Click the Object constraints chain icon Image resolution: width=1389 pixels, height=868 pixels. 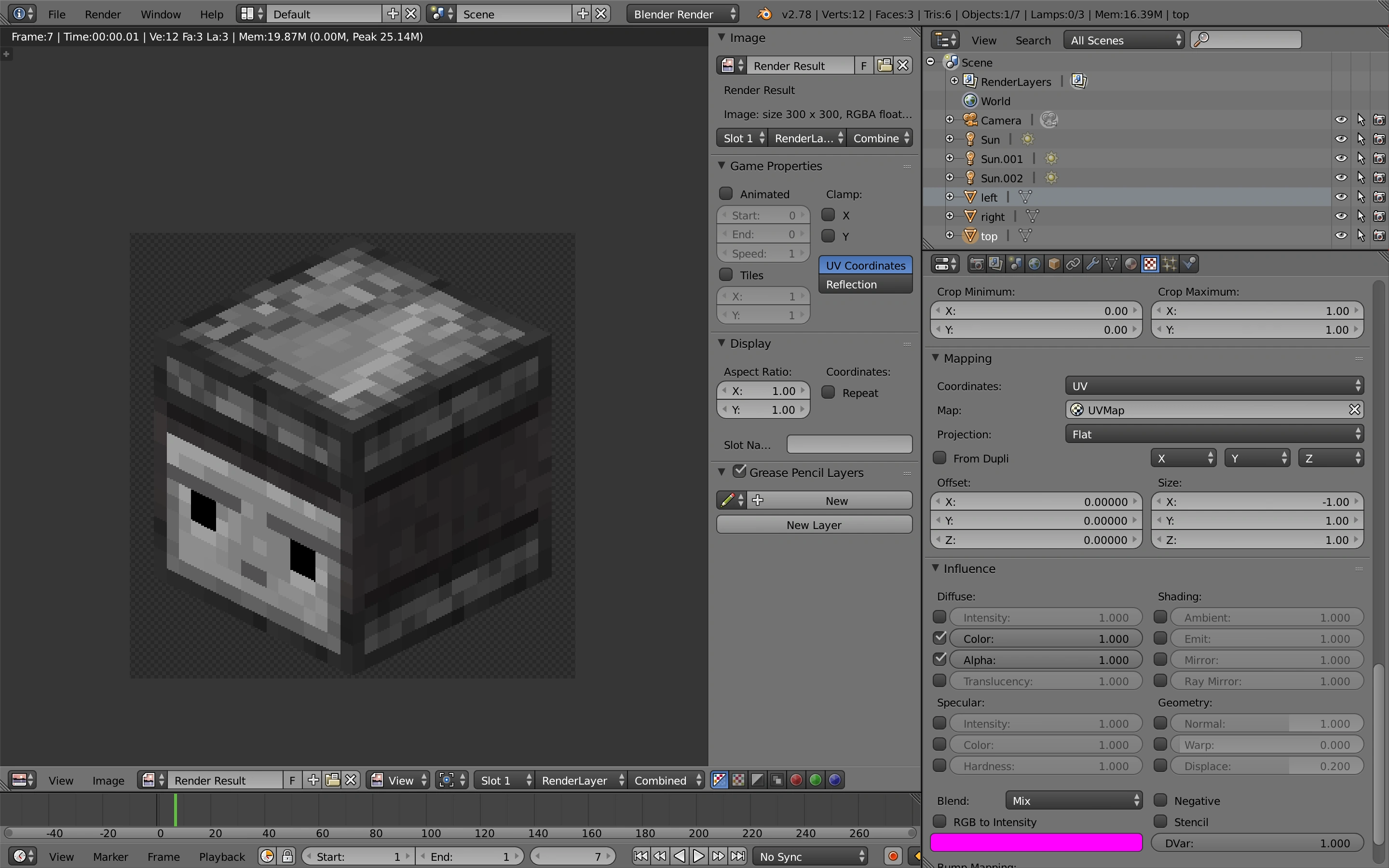(x=1073, y=264)
